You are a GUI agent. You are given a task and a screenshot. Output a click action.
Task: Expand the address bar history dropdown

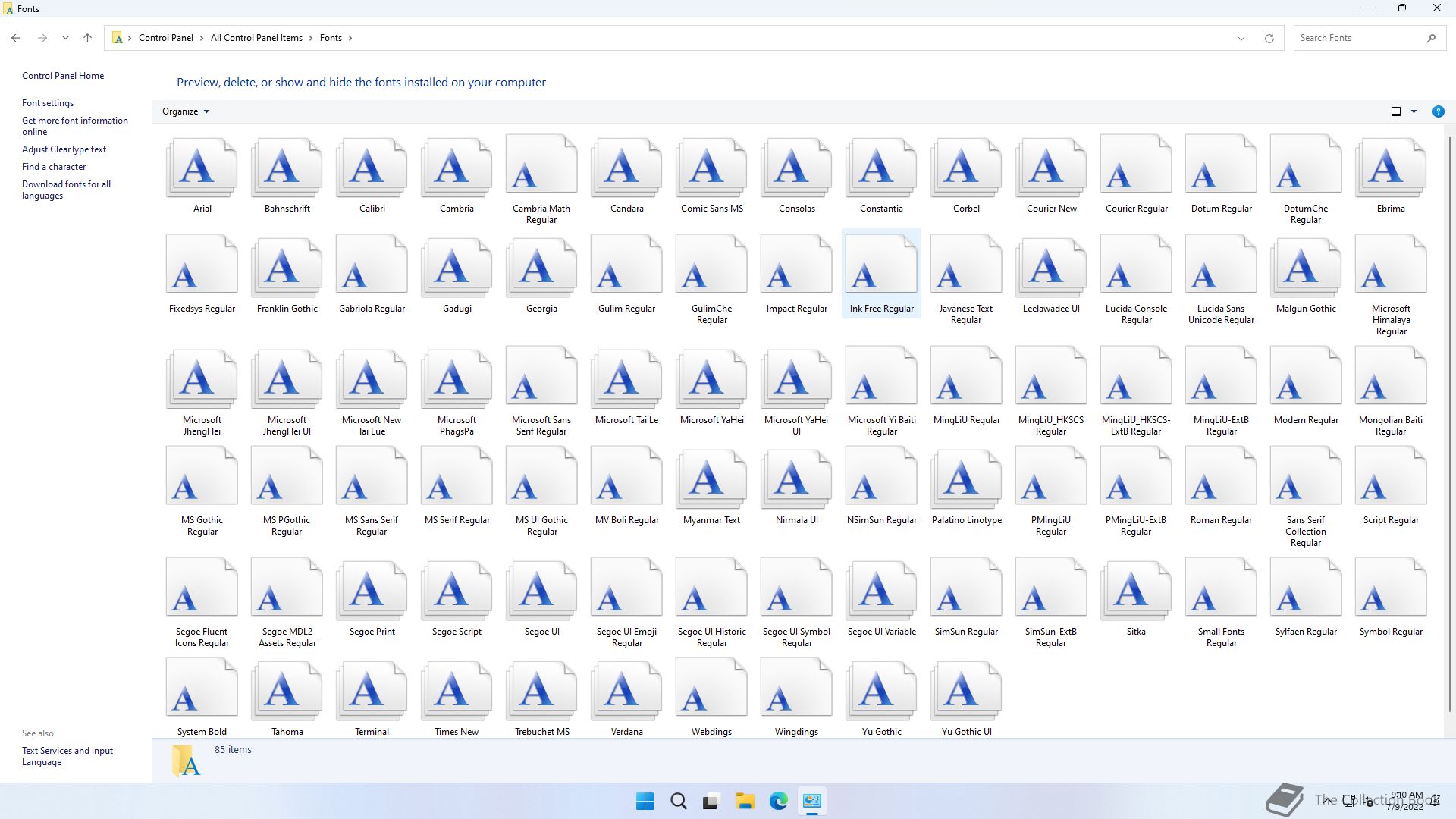pos(1241,38)
